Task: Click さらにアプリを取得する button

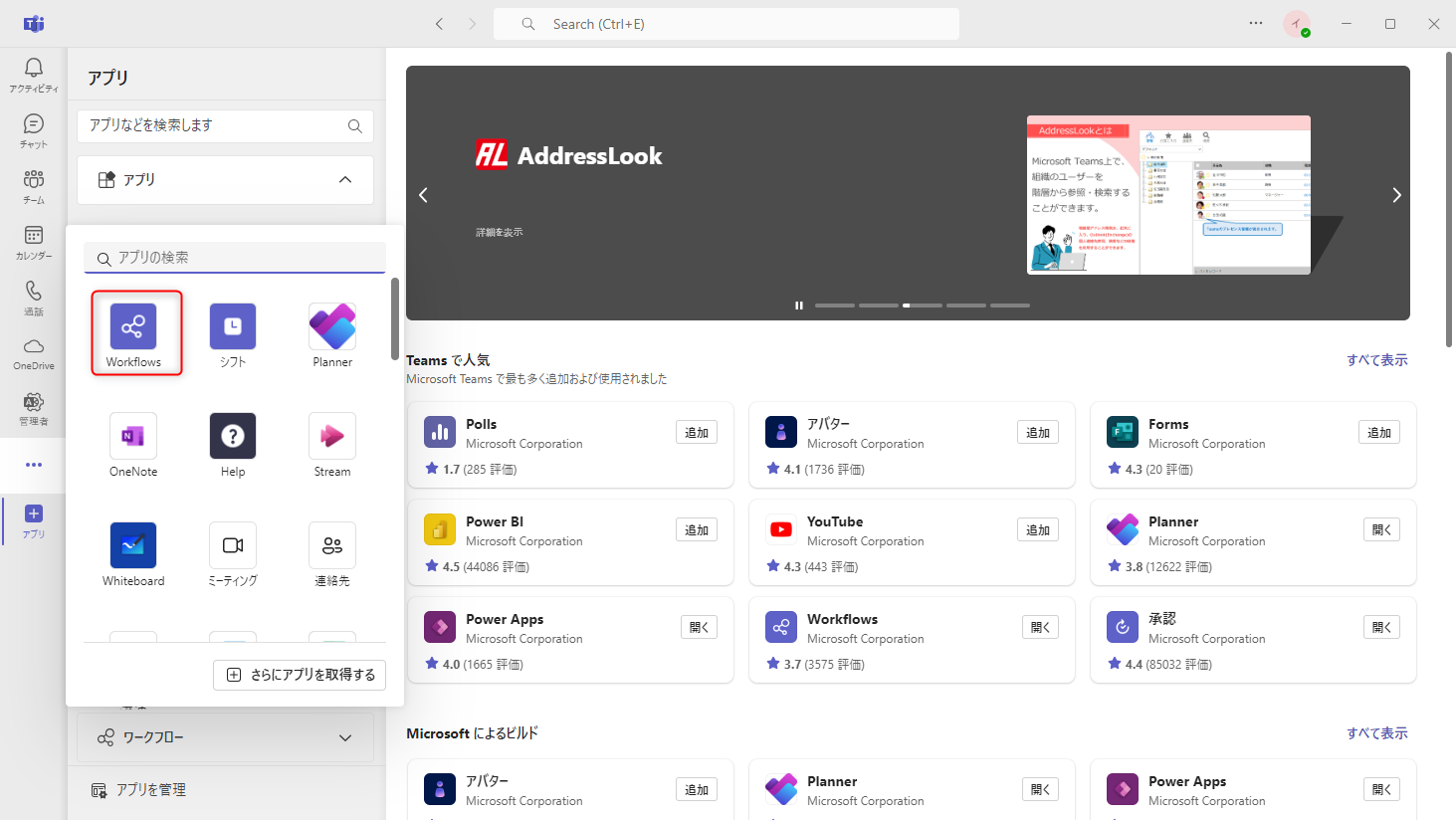Action: click(x=300, y=675)
